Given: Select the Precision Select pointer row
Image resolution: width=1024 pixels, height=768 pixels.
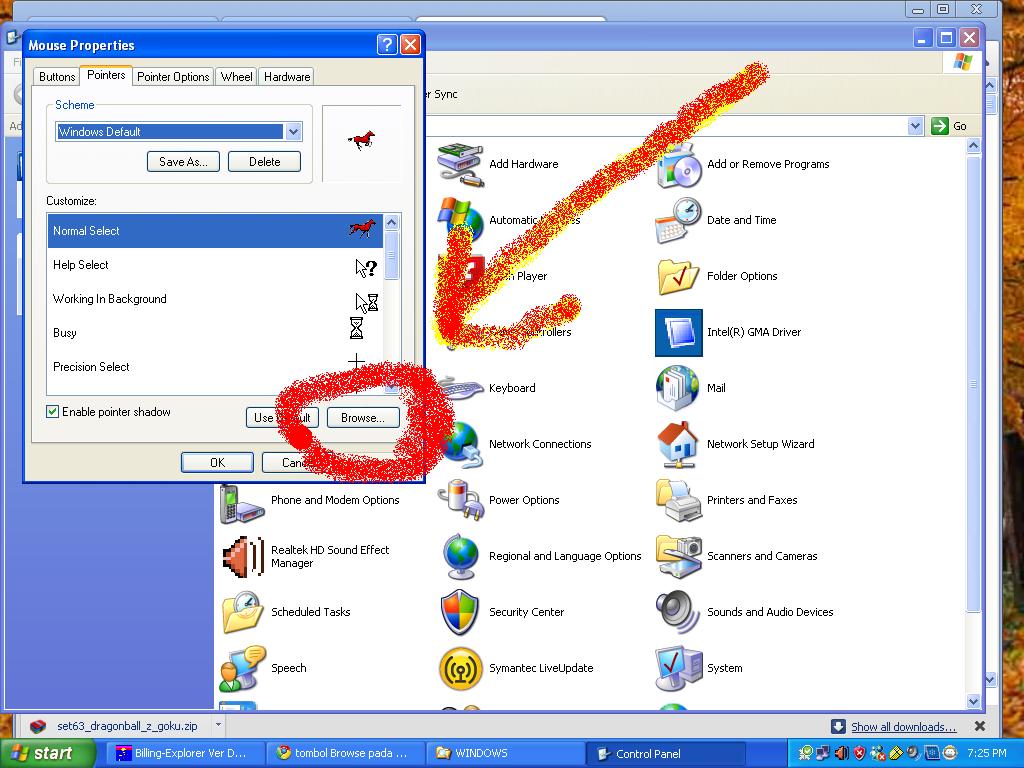Looking at the screenshot, I should (215, 367).
